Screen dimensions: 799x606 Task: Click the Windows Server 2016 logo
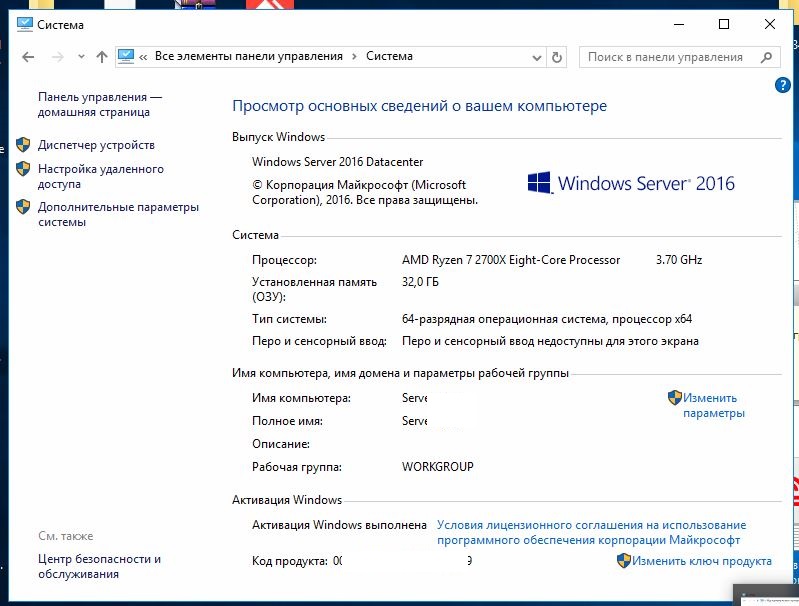(630, 183)
